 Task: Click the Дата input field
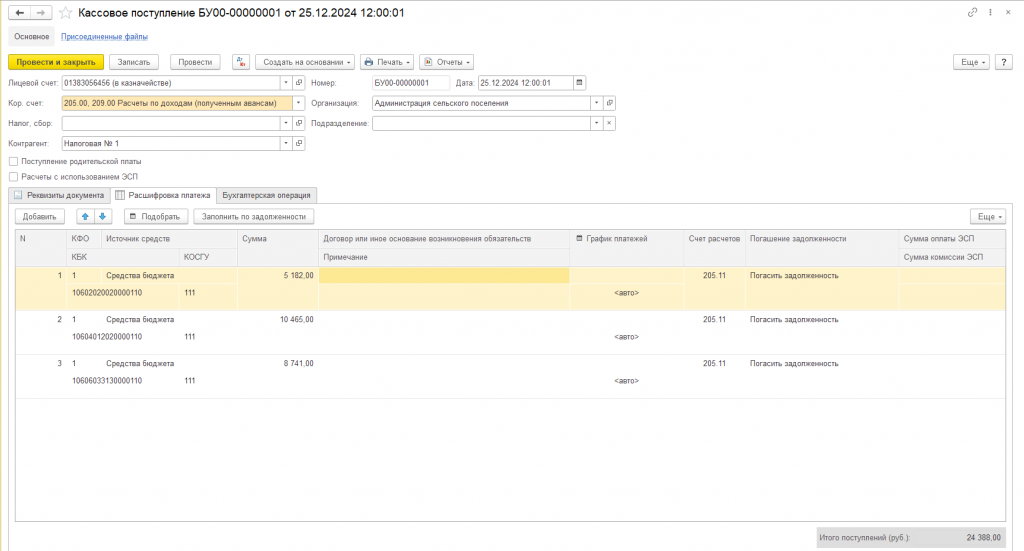coord(526,83)
